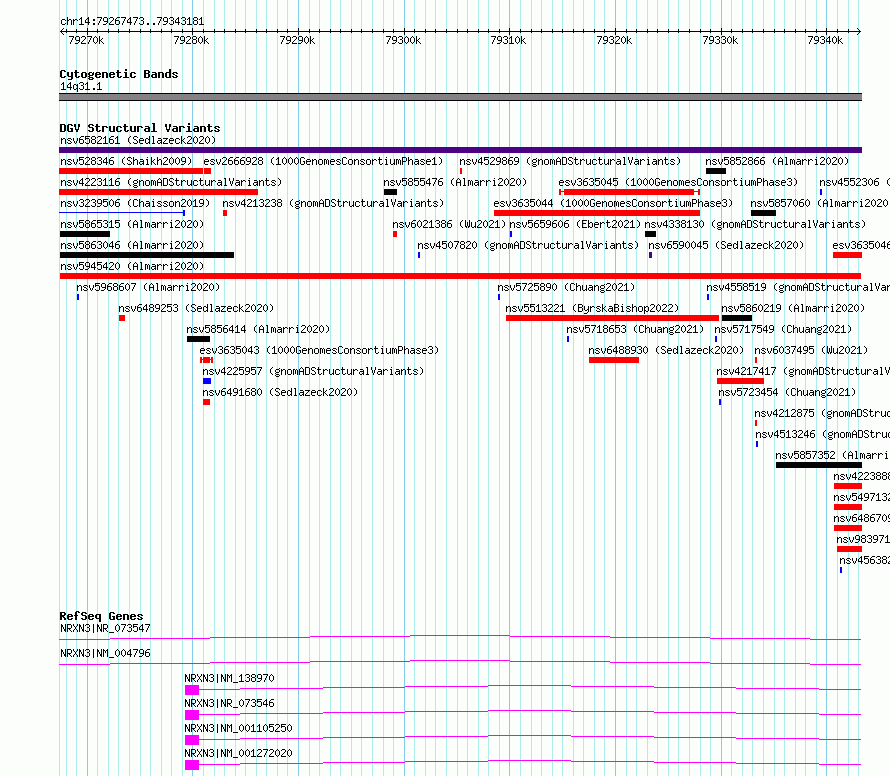Click the black nsv5857352 variant bar
The width and height of the screenshot is (890, 776).
(818, 465)
